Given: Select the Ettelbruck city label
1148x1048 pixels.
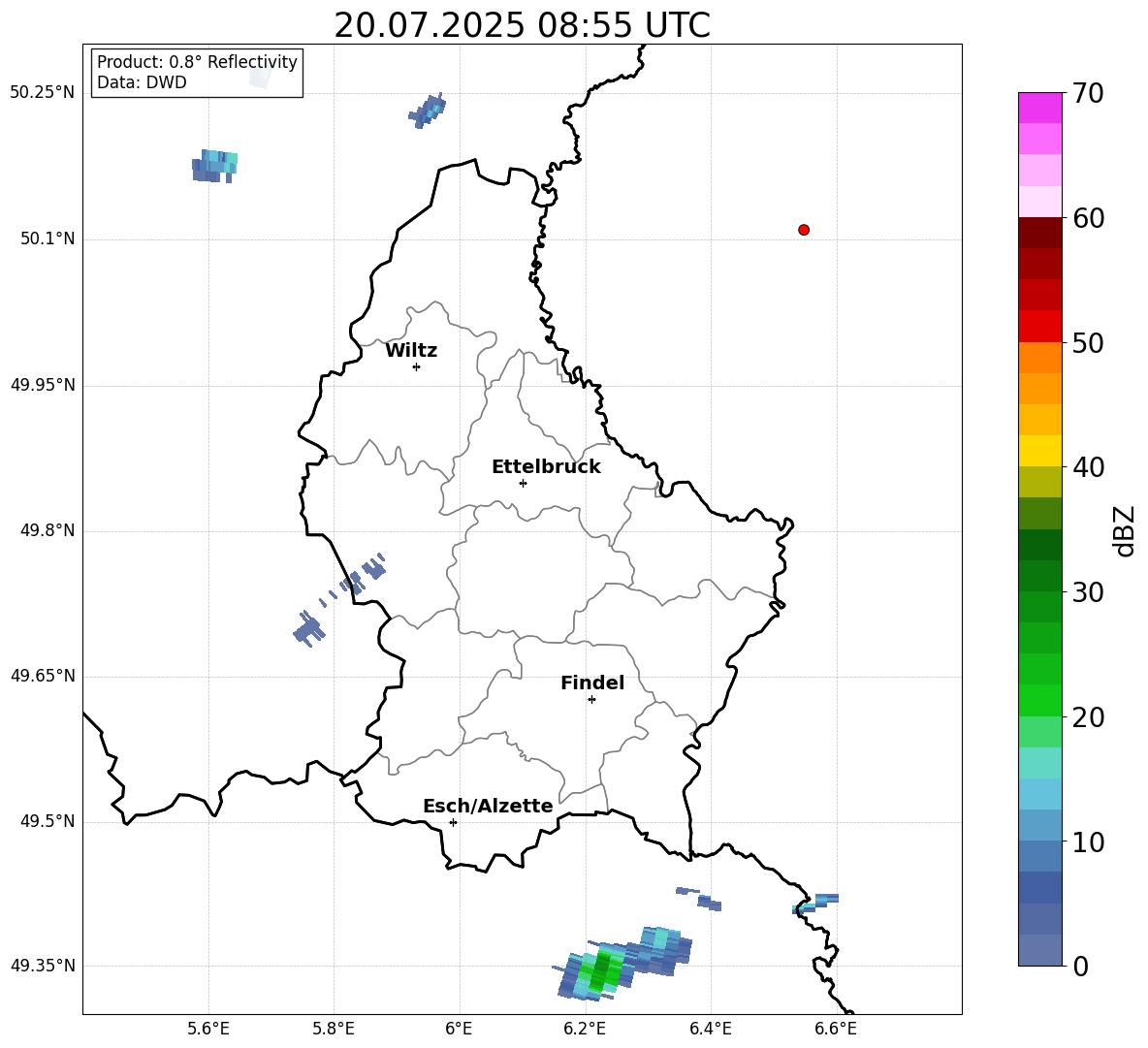Looking at the screenshot, I should (x=546, y=467).
